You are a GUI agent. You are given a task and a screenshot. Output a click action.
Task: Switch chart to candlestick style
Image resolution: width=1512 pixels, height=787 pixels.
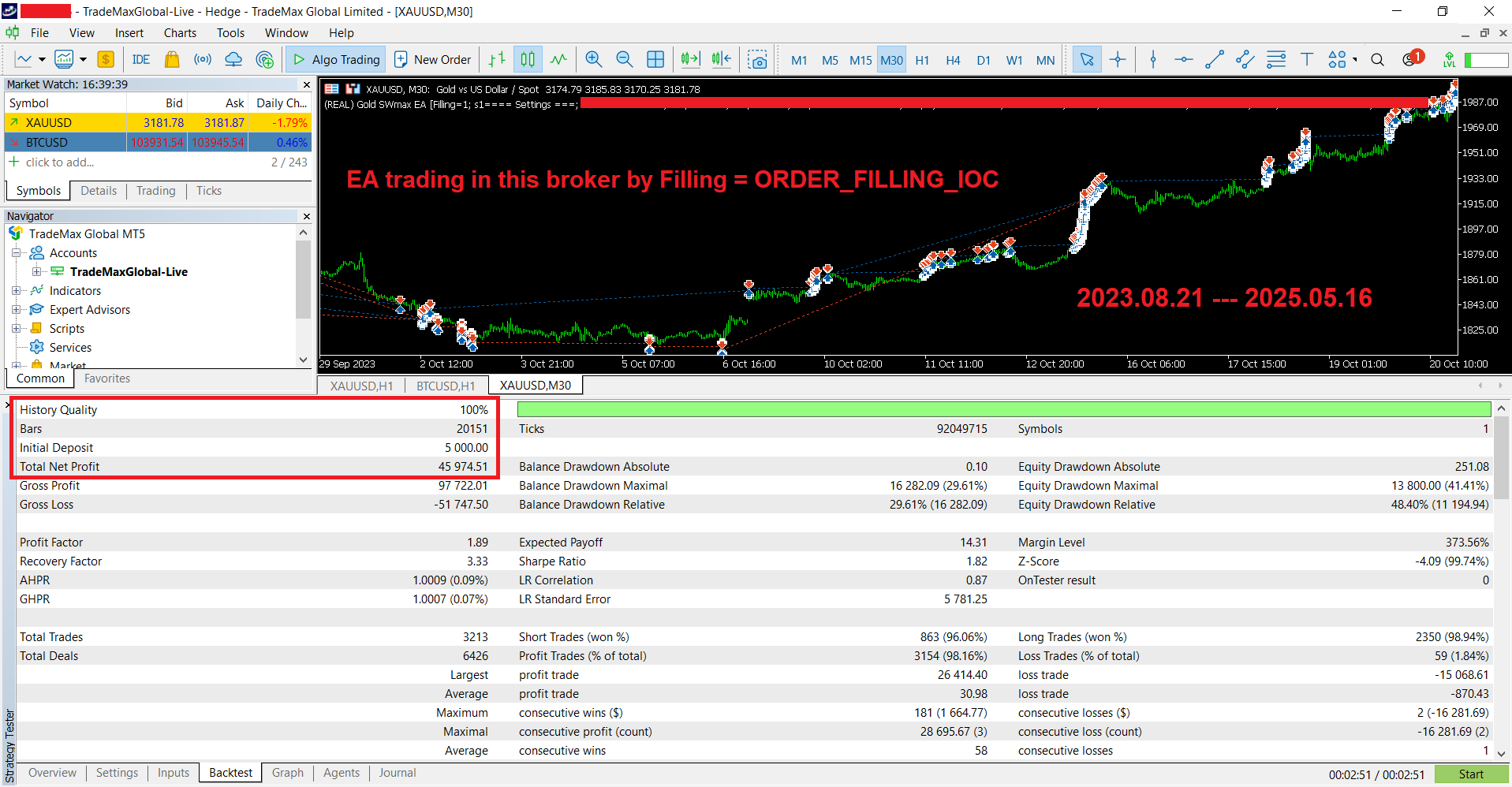[528, 59]
